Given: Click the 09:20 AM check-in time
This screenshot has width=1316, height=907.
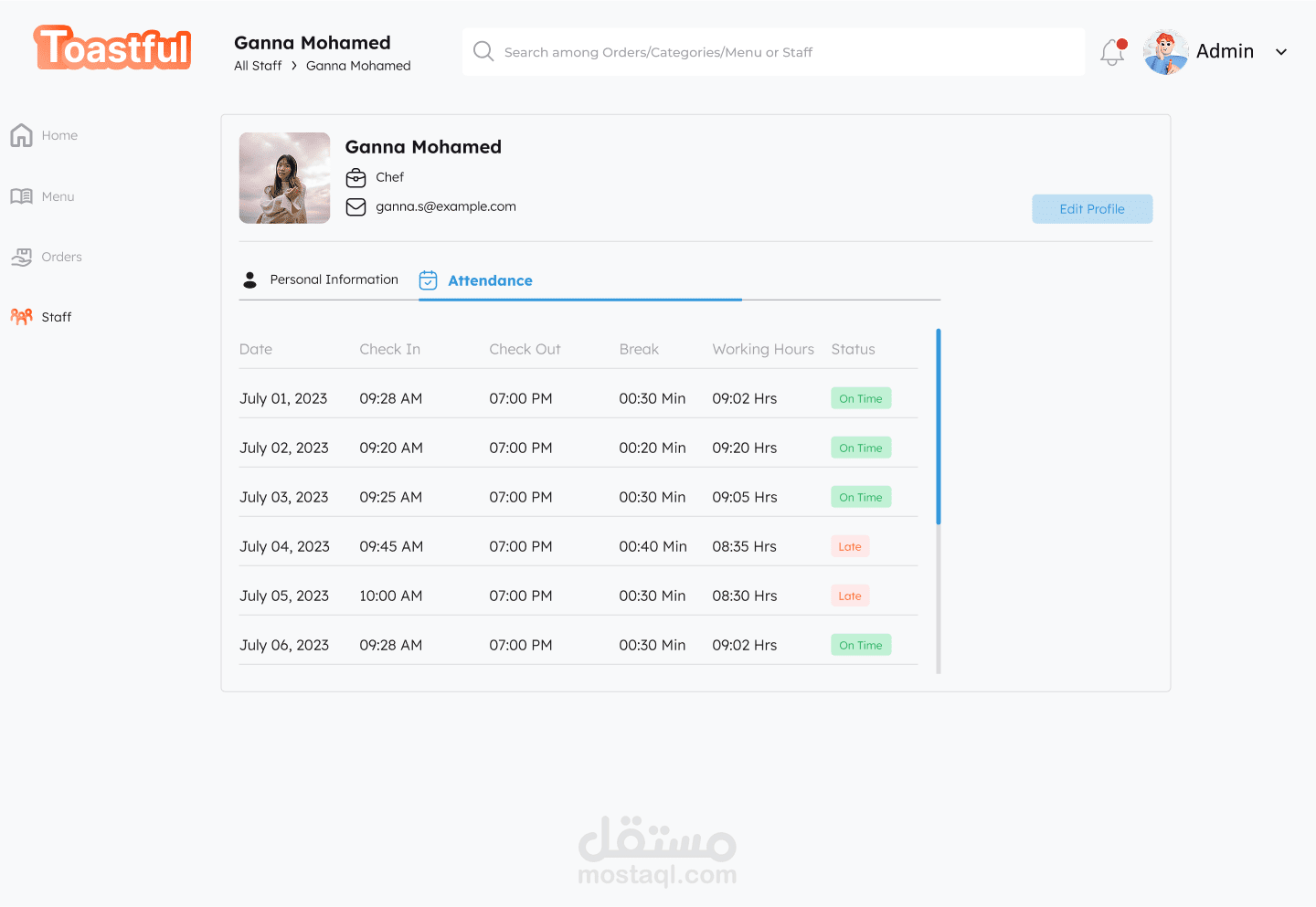Looking at the screenshot, I should (x=391, y=448).
